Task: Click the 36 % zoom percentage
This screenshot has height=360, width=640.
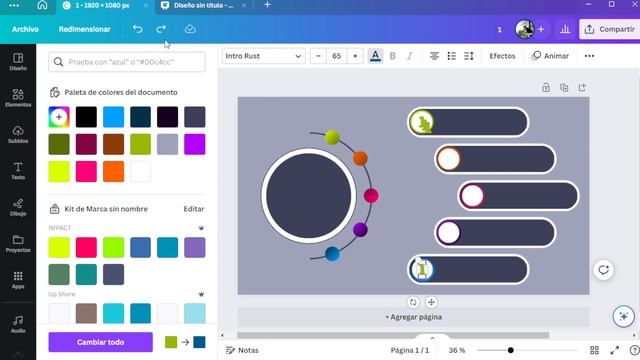Action: coord(457,350)
